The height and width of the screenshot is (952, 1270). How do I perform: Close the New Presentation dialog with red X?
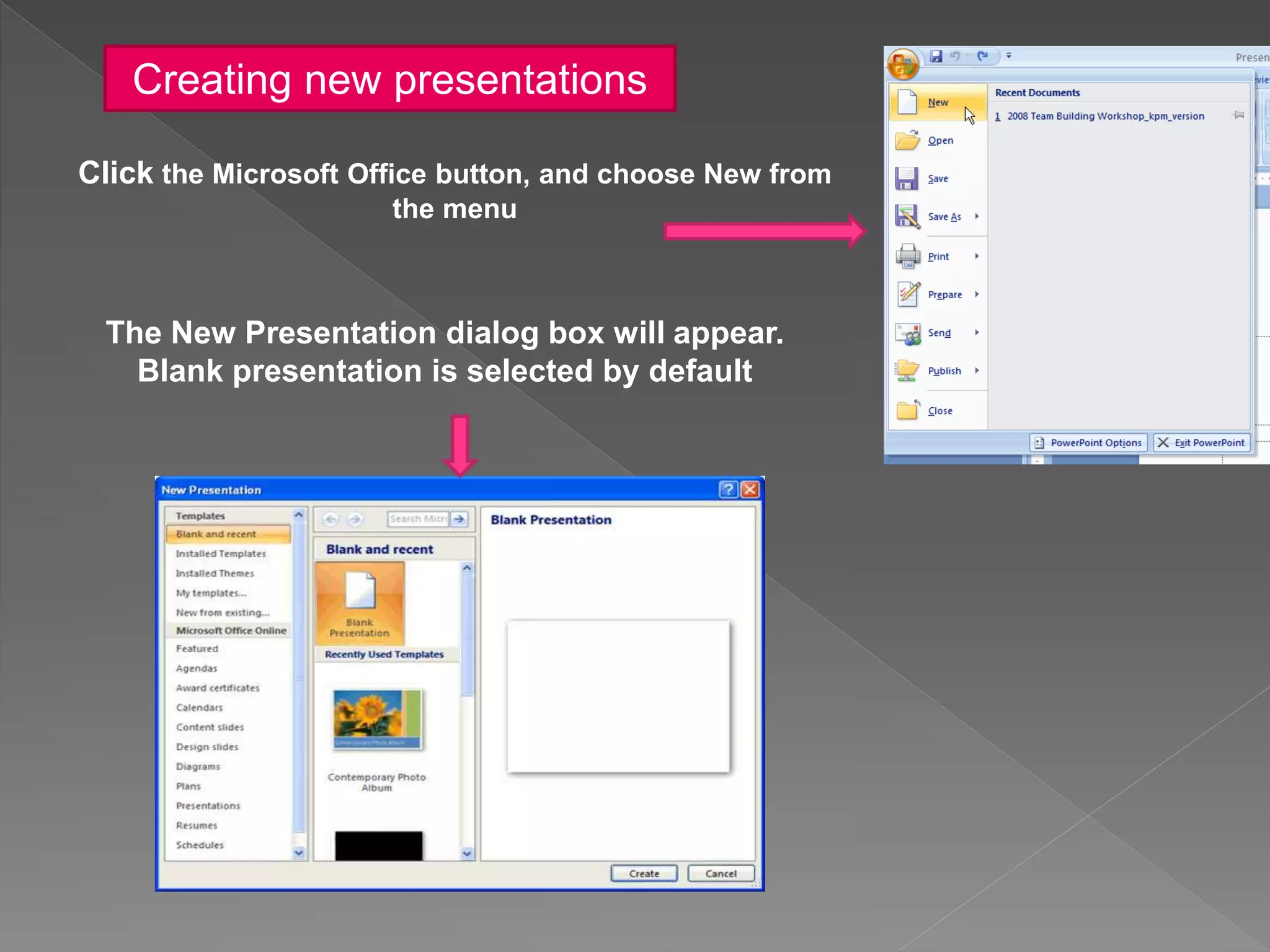750,490
